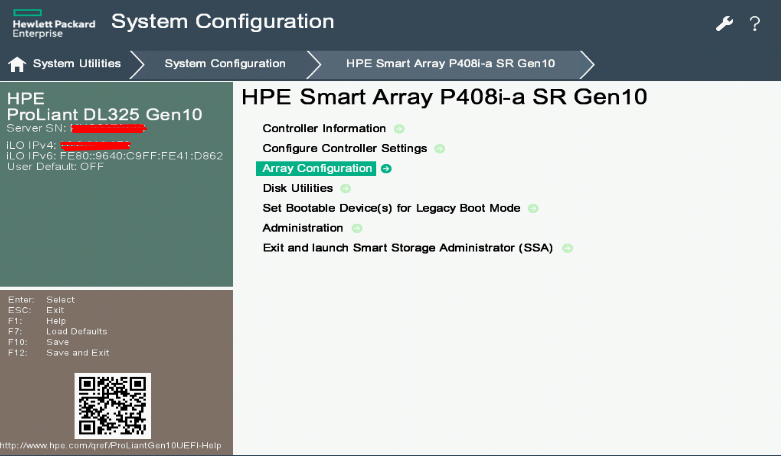
Task: Go to System Utilities breadcrumb
Action: [77, 64]
